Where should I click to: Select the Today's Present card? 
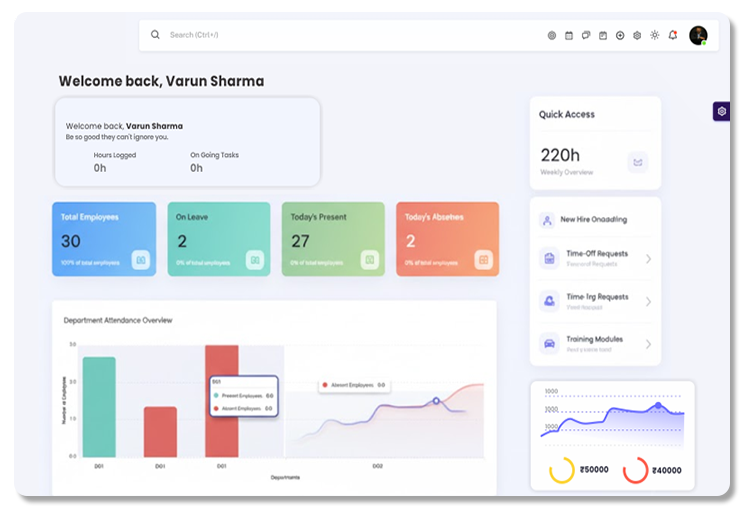333,239
